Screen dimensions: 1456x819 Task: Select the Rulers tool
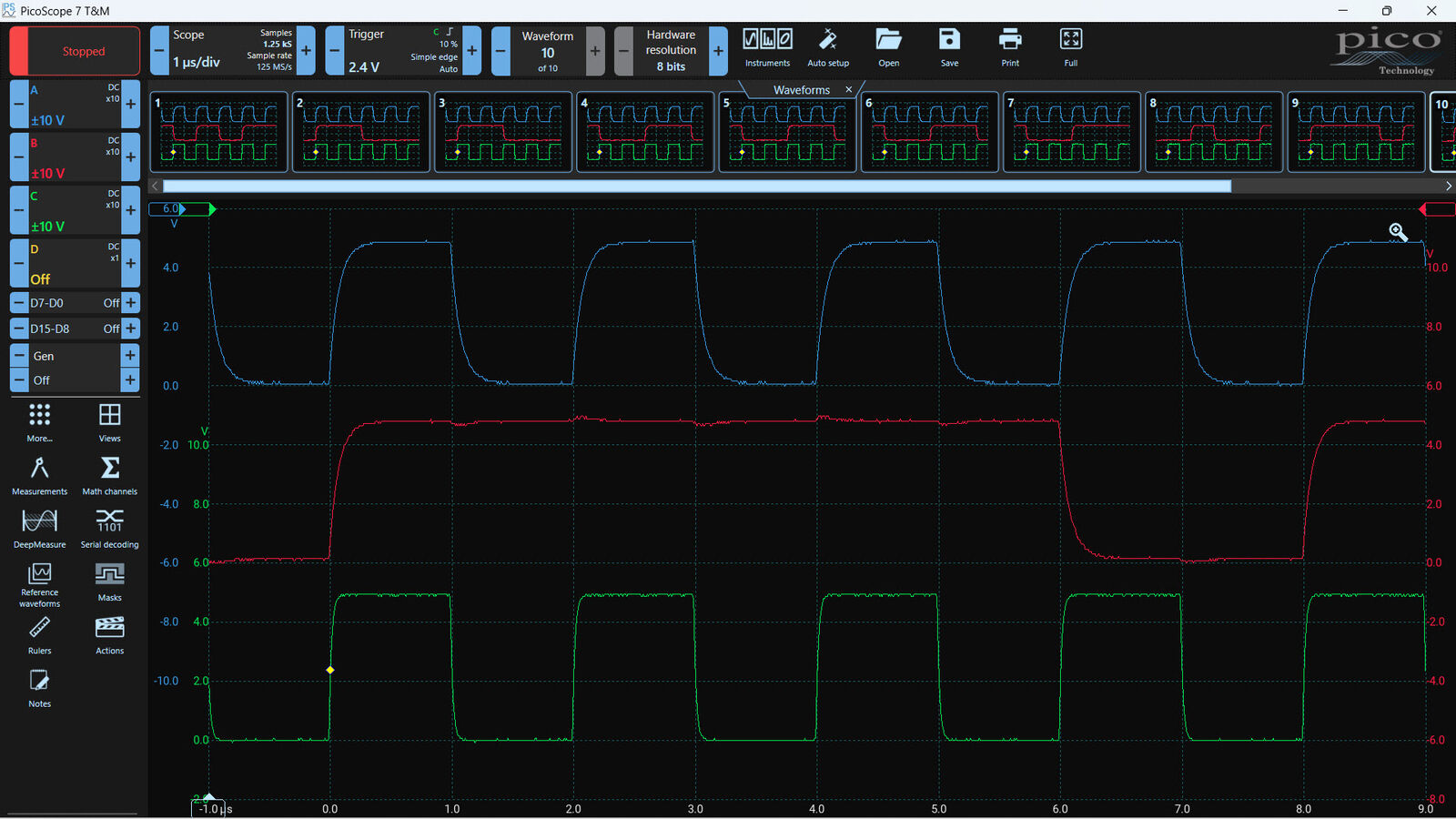click(39, 635)
